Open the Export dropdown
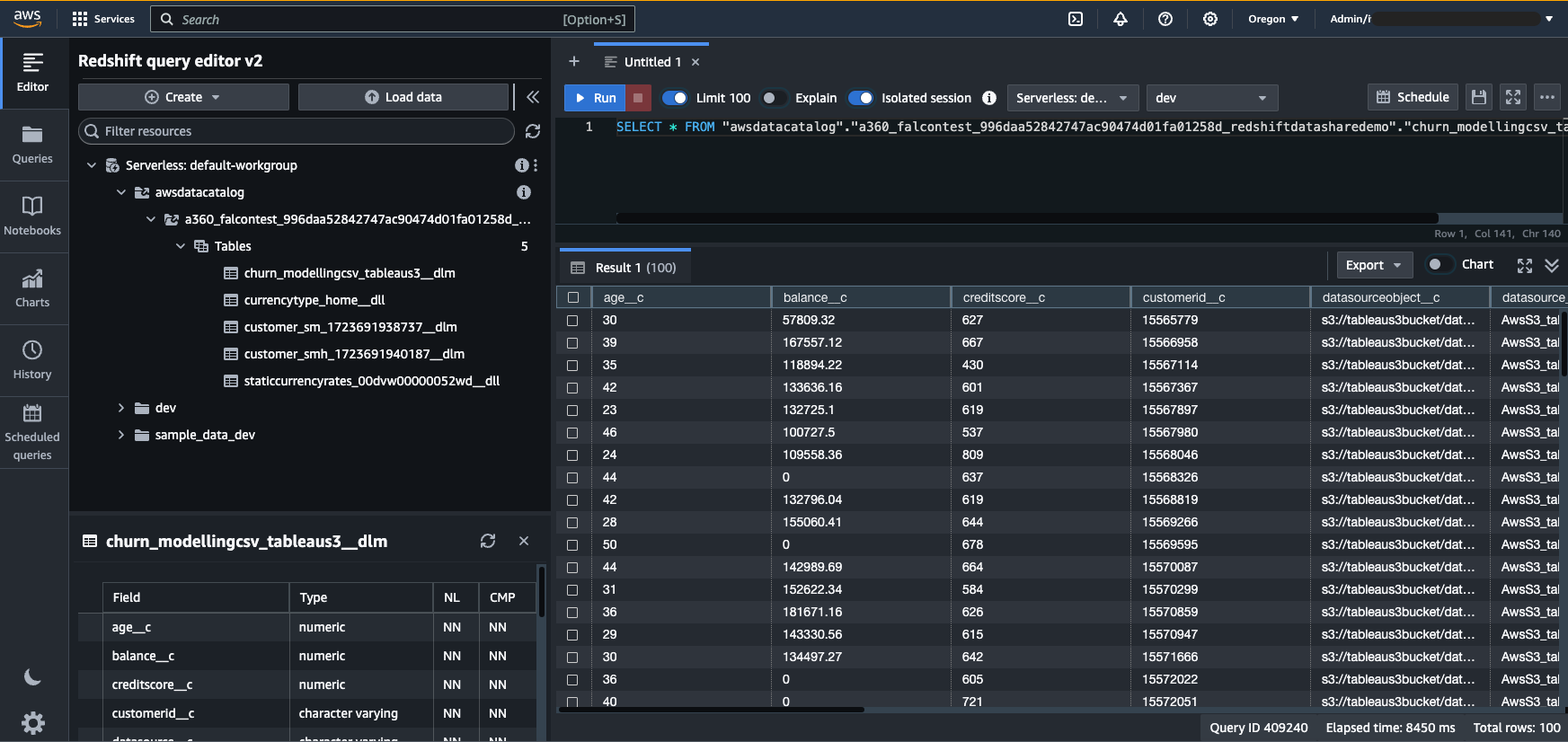This screenshot has height=742, width=1568. click(1373, 265)
